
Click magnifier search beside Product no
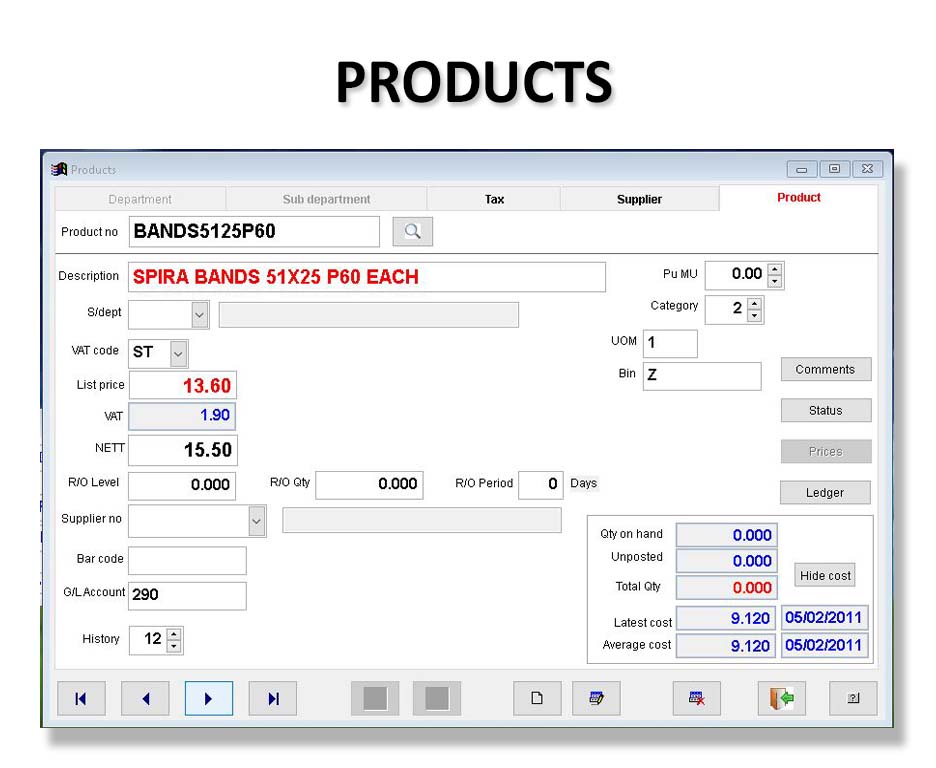(x=412, y=232)
